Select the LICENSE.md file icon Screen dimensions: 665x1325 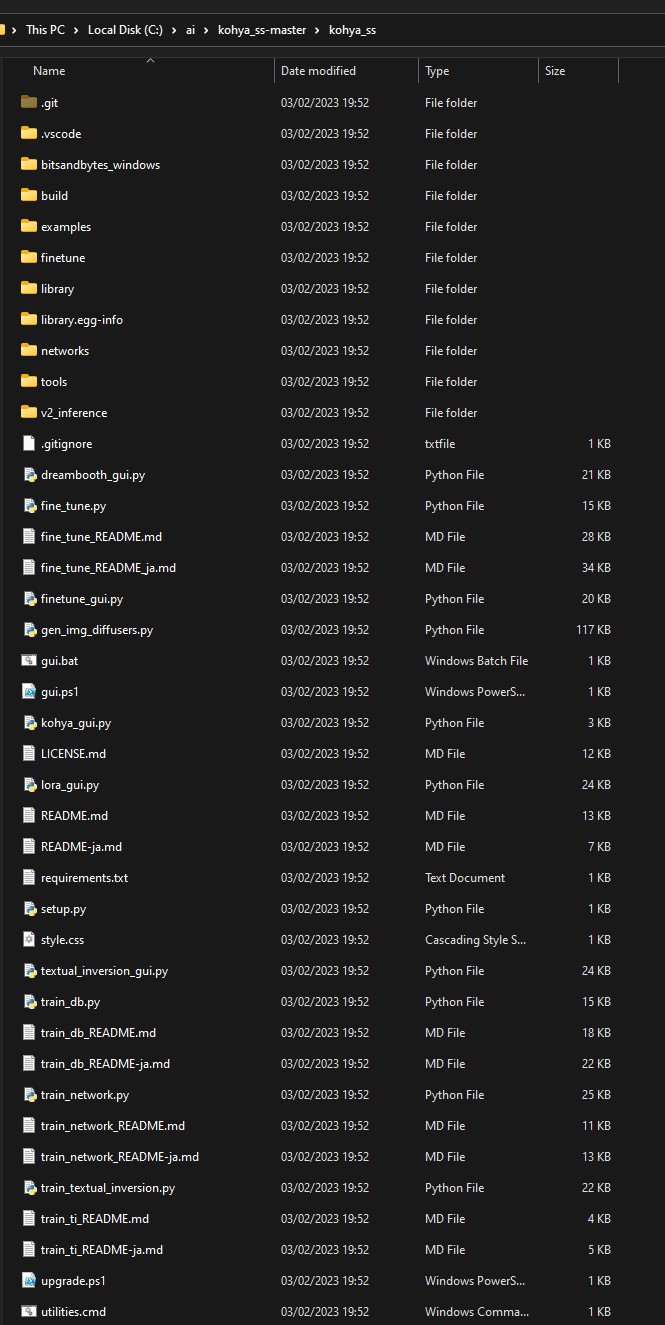[29, 753]
